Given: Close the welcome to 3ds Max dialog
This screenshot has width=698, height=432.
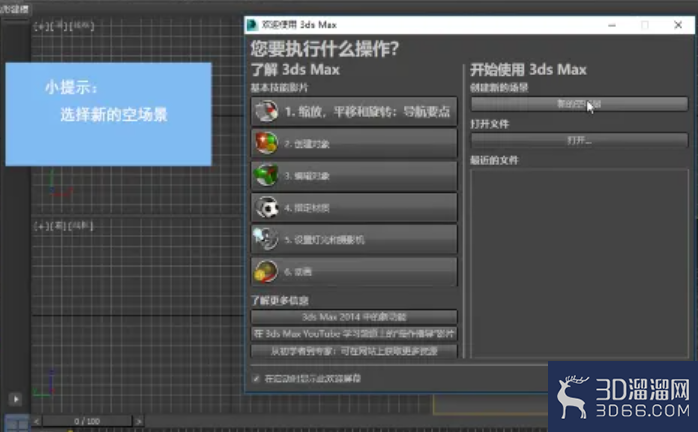Looking at the screenshot, I should [678, 25].
